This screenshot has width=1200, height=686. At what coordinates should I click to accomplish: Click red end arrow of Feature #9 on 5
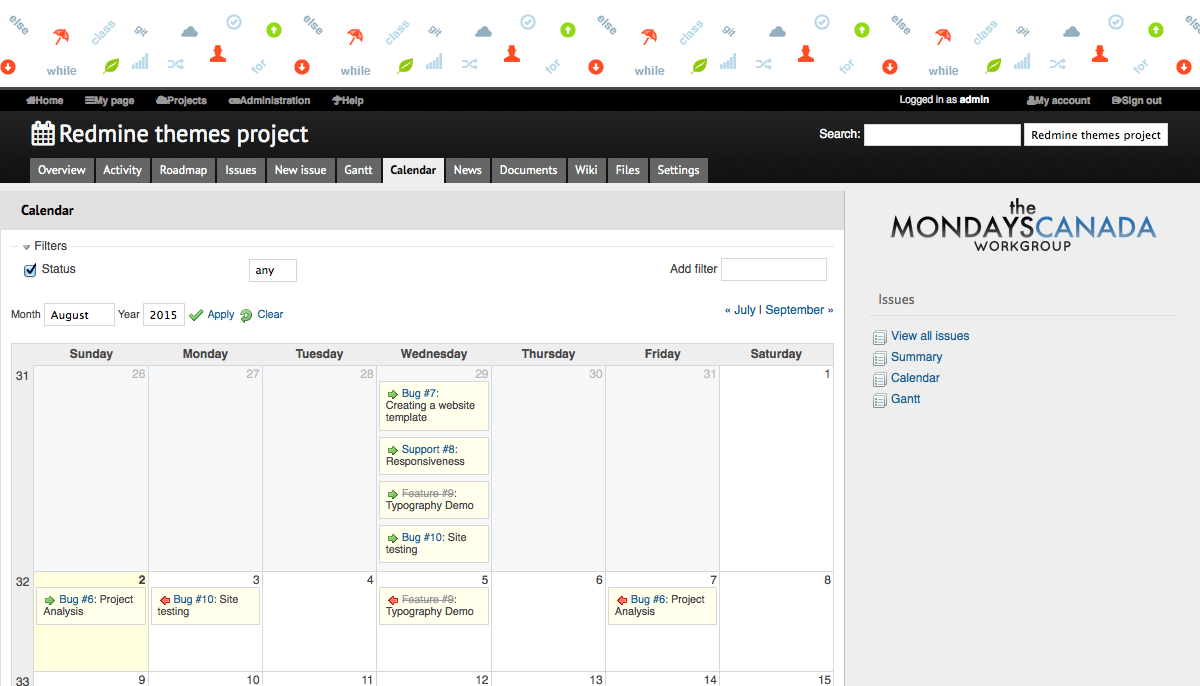pos(392,601)
